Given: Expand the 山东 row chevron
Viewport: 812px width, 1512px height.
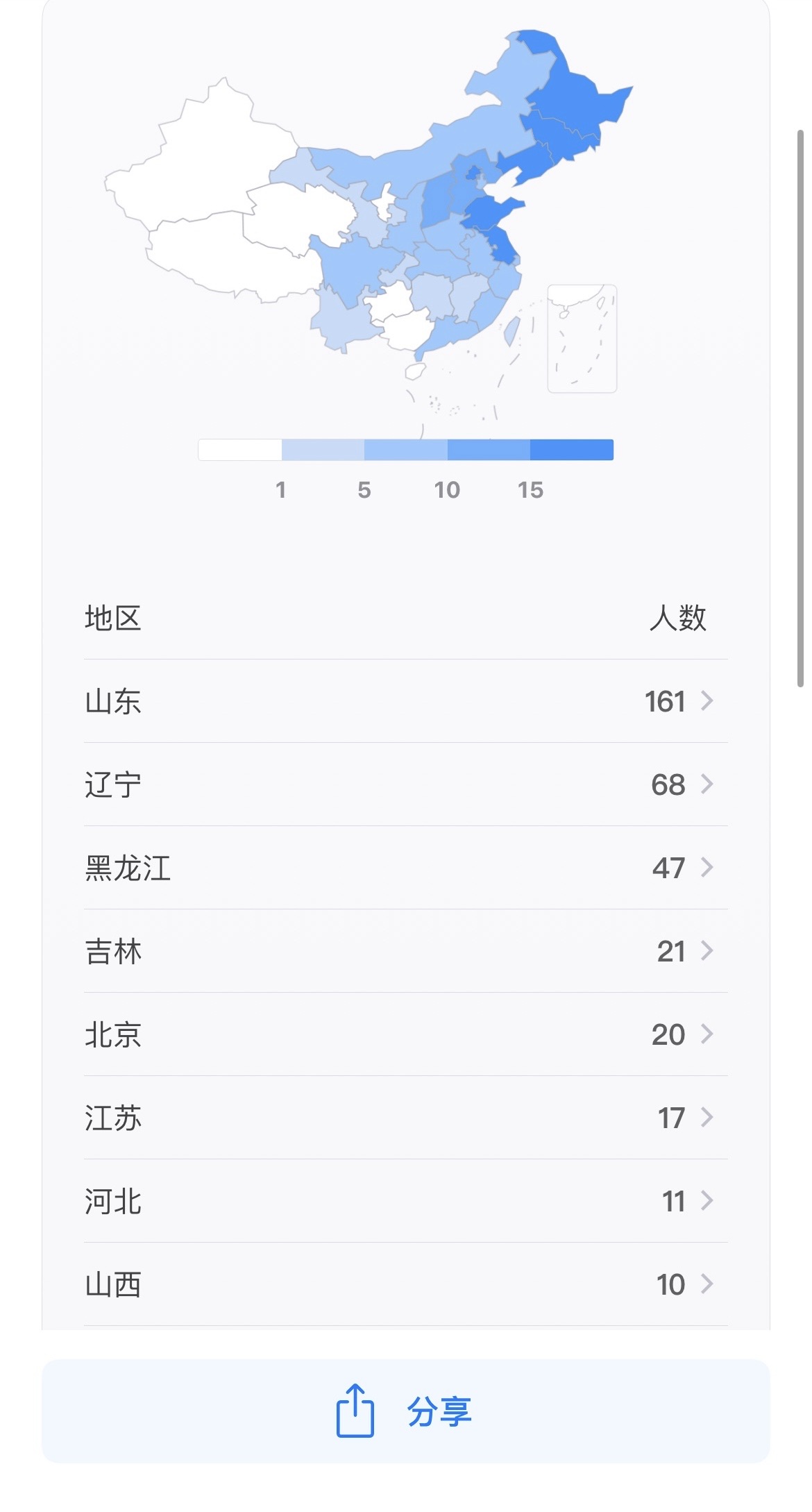Looking at the screenshot, I should (x=707, y=700).
